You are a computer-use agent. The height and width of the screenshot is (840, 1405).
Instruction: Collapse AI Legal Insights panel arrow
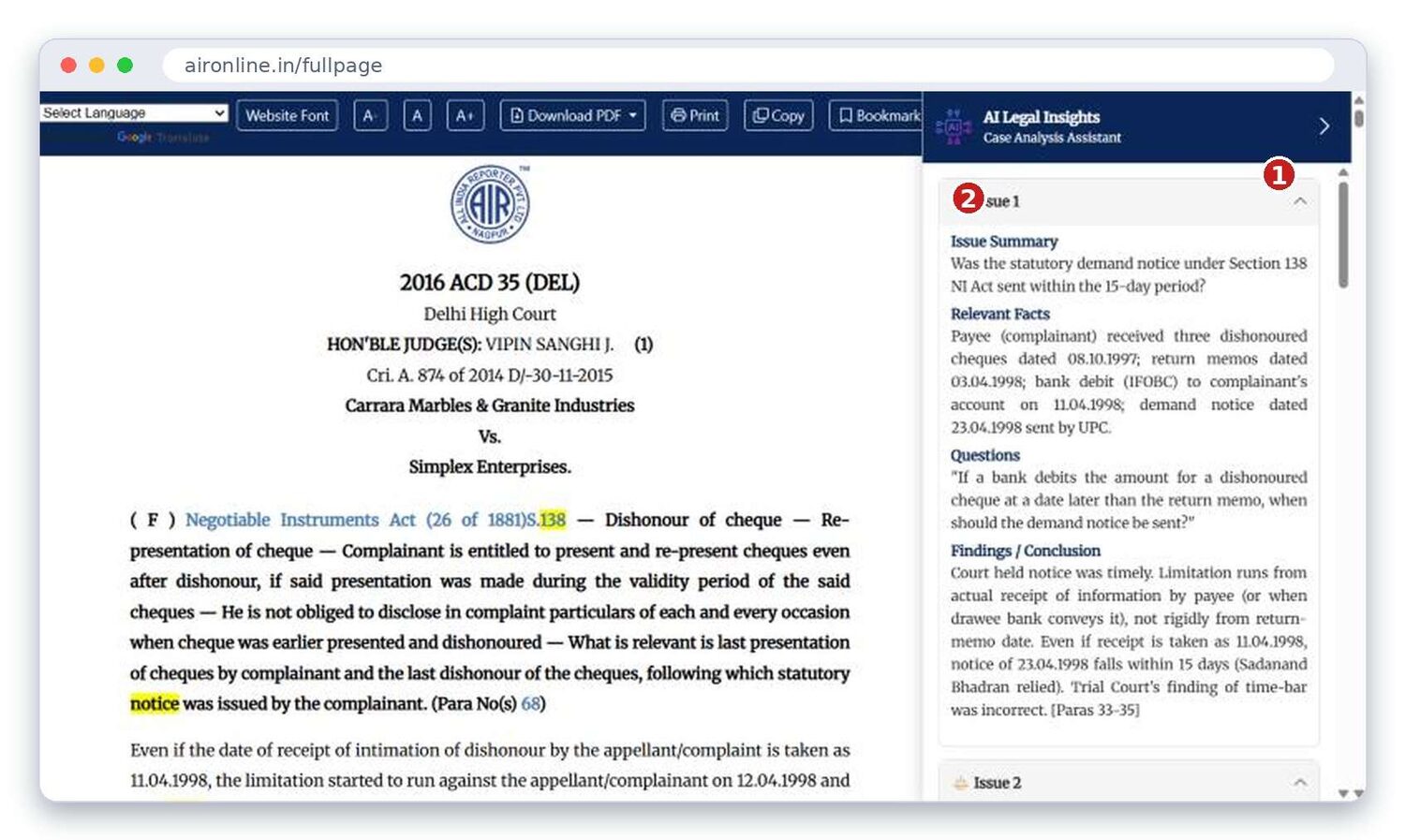(x=1324, y=126)
